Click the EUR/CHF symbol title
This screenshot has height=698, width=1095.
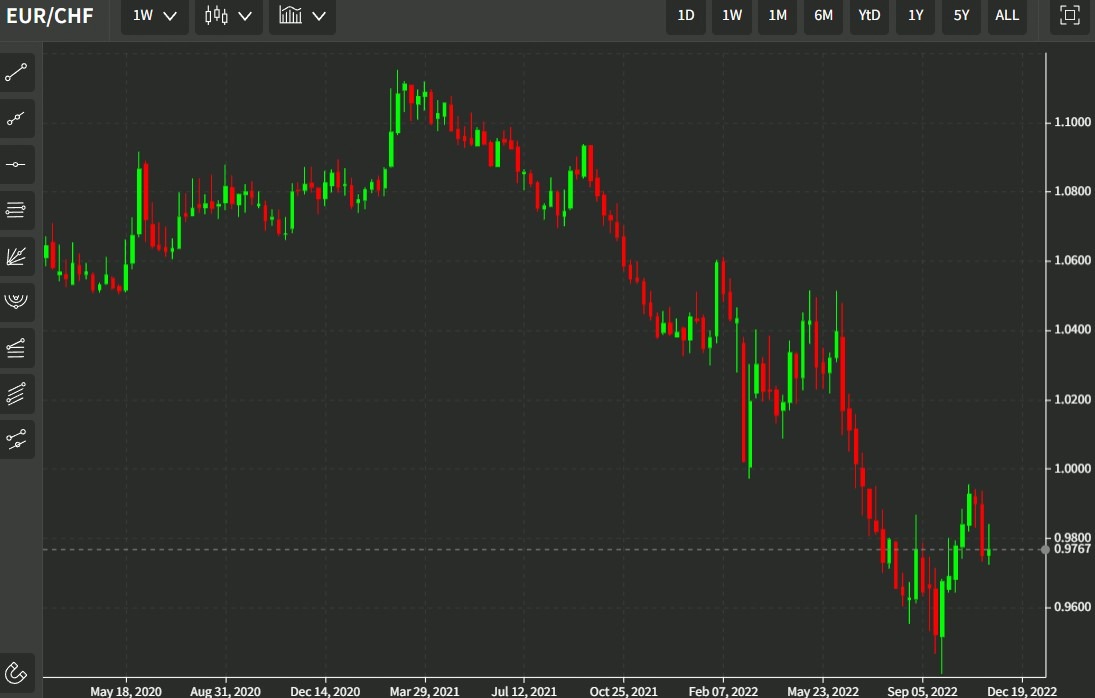click(50, 16)
